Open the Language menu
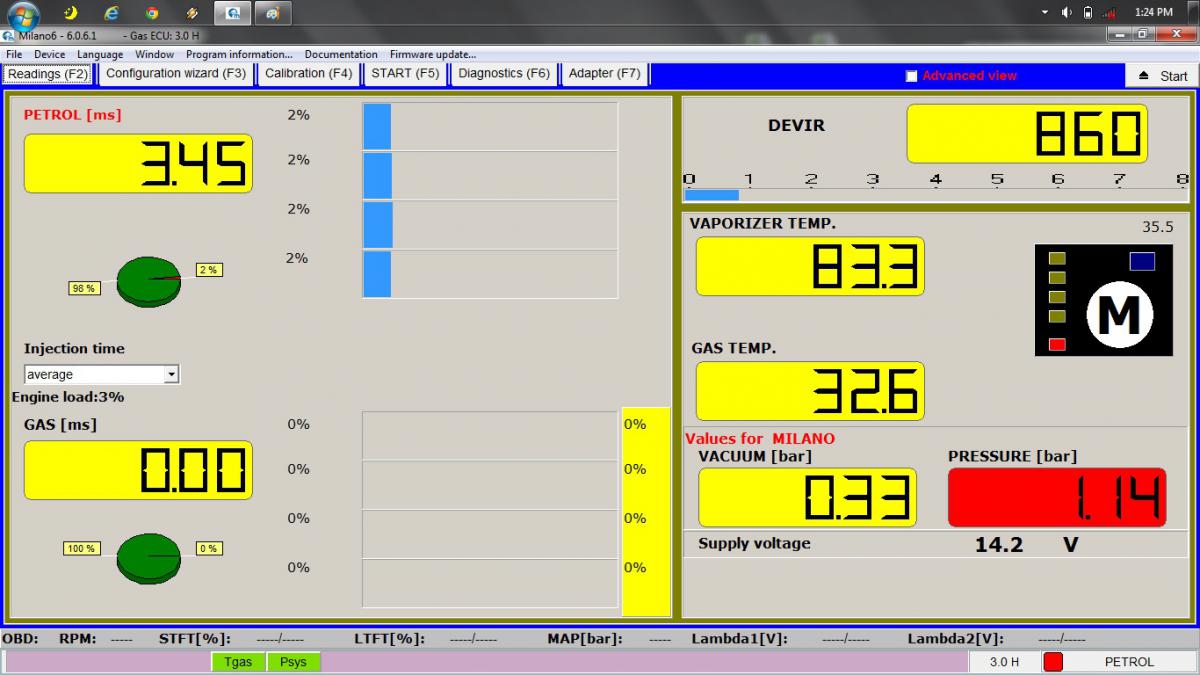The height and width of the screenshot is (675, 1200). 100,54
